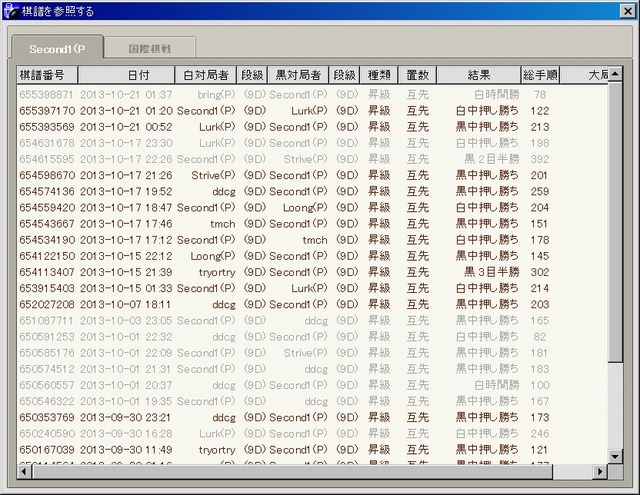Image resolution: width=640 pixels, height=495 pixels.
Task: Select game record 654113407
Action: [x=312, y=272]
